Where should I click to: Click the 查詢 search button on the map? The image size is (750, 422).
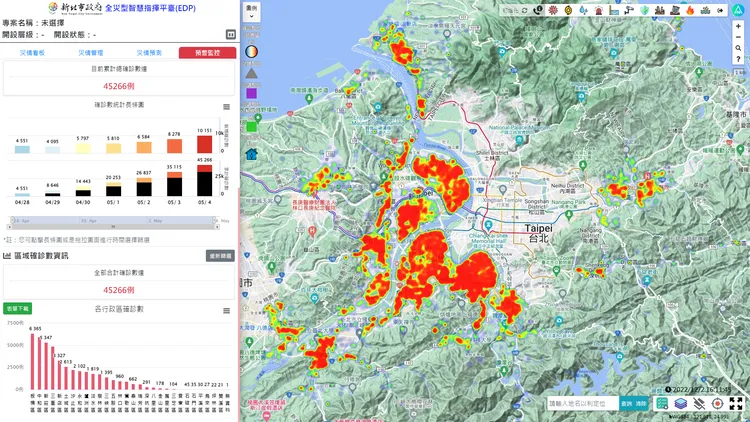click(626, 403)
